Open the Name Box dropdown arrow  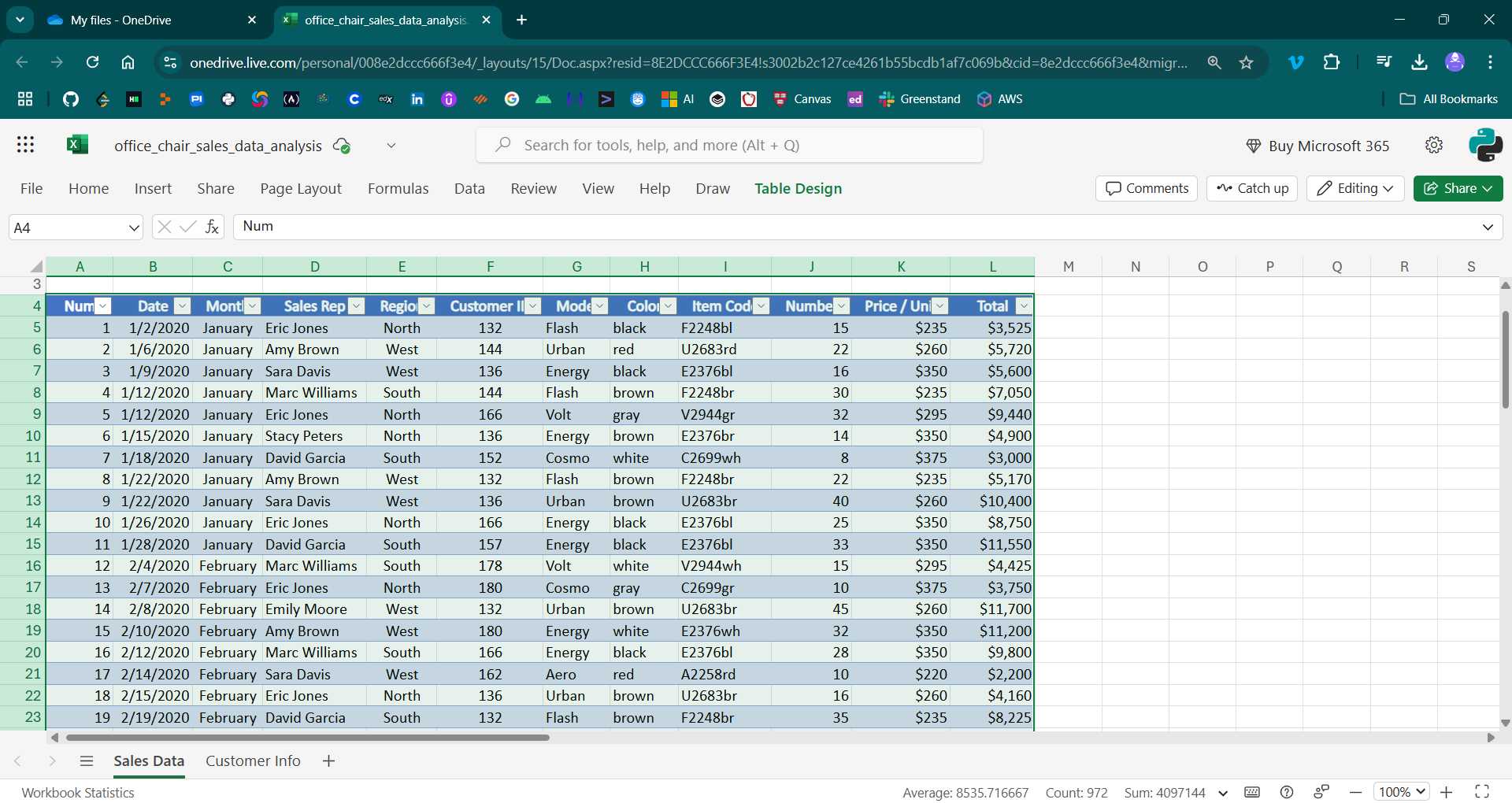point(133,228)
